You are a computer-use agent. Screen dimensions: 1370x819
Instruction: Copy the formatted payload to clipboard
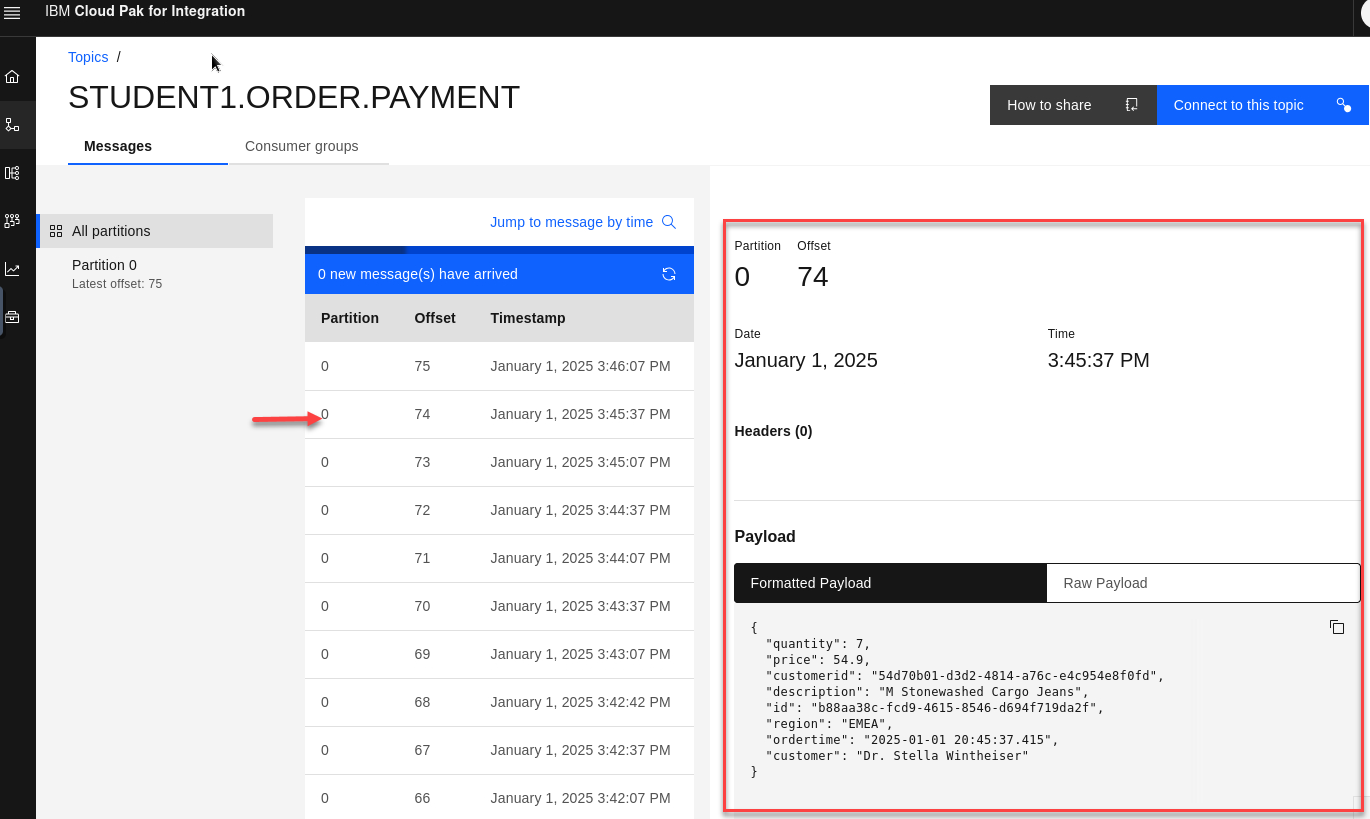1336,627
